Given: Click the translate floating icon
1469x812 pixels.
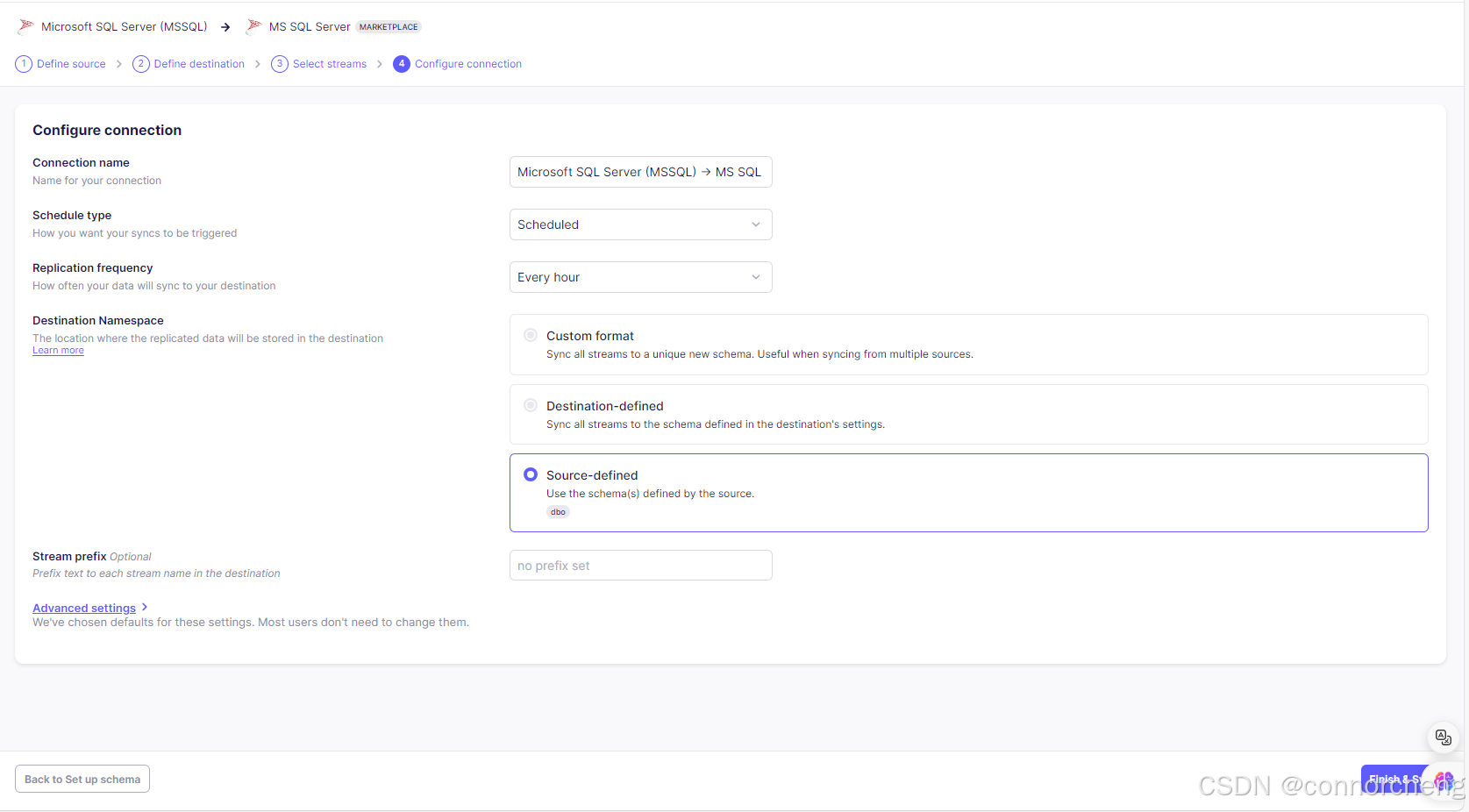Looking at the screenshot, I should tap(1443, 737).
